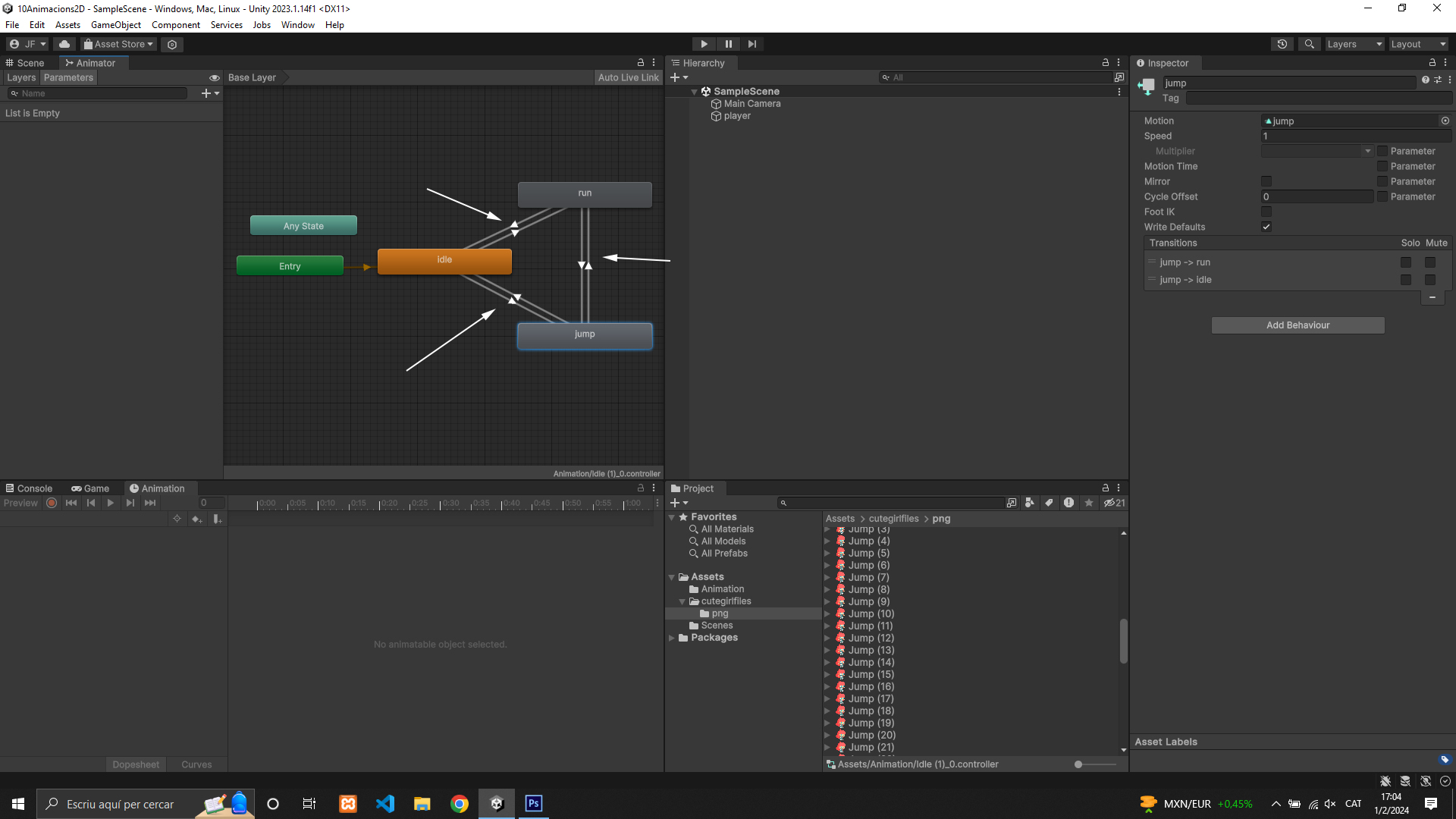Open the Layers dropdown in toolbar
This screenshot has height=819, width=1456.
(1354, 44)
